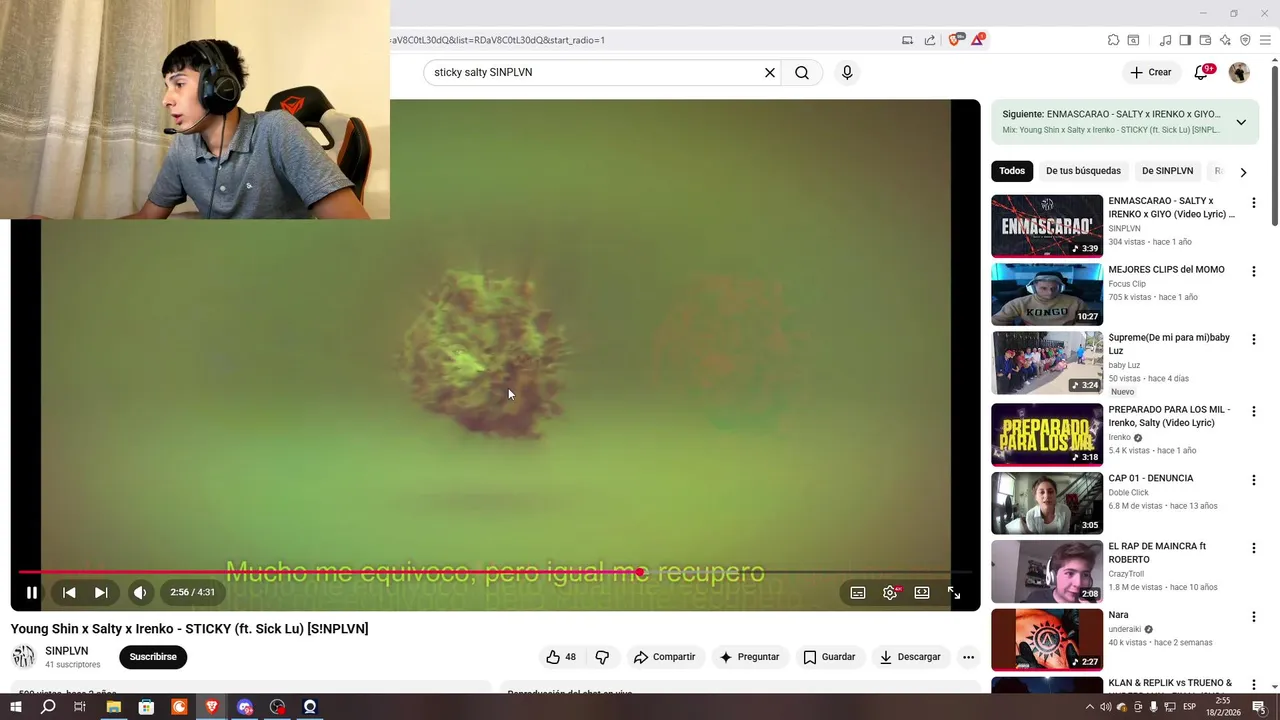The image size is (1280, 720).
Task: Select the 'De SINPLVN' chip
Action: (x=1167, y=171)
